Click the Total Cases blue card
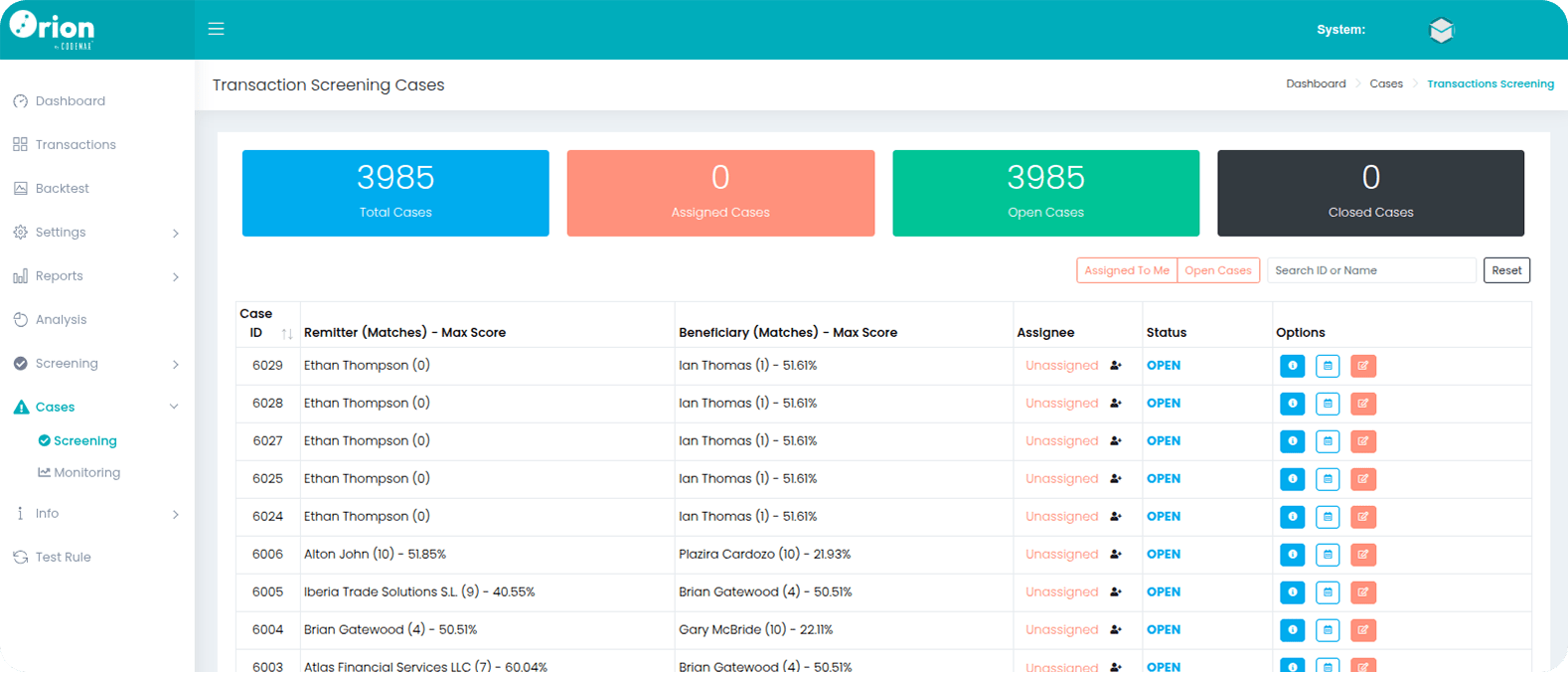 [x=395, y=193]
